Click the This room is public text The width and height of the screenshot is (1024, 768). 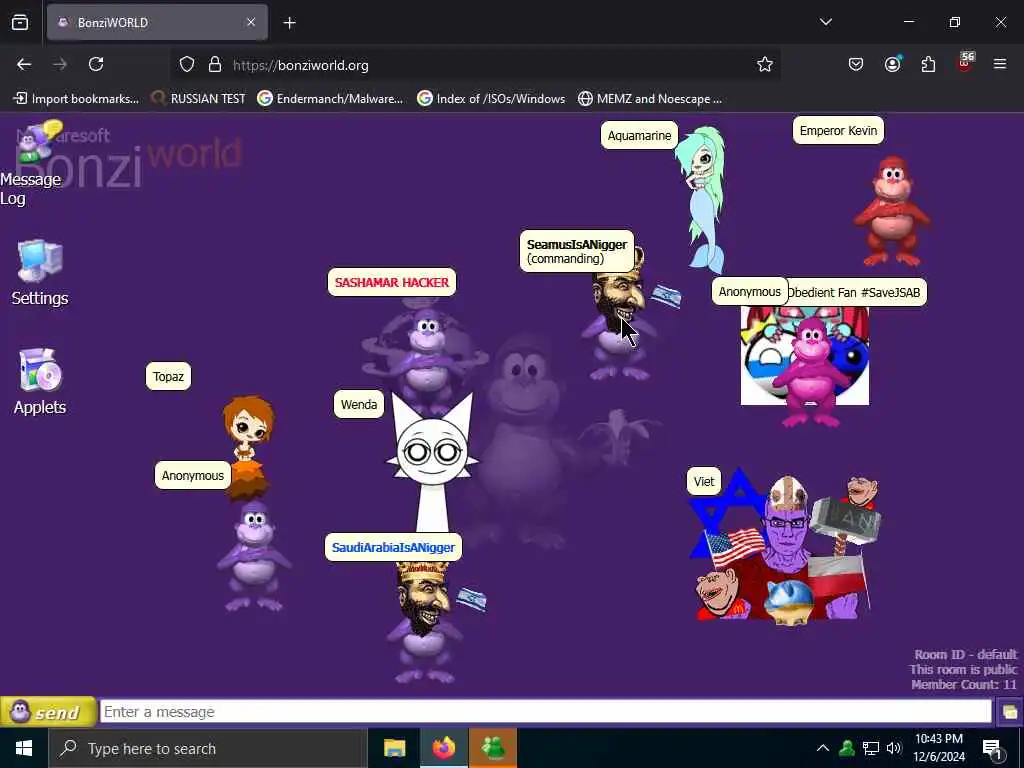[x=963, y=669]
